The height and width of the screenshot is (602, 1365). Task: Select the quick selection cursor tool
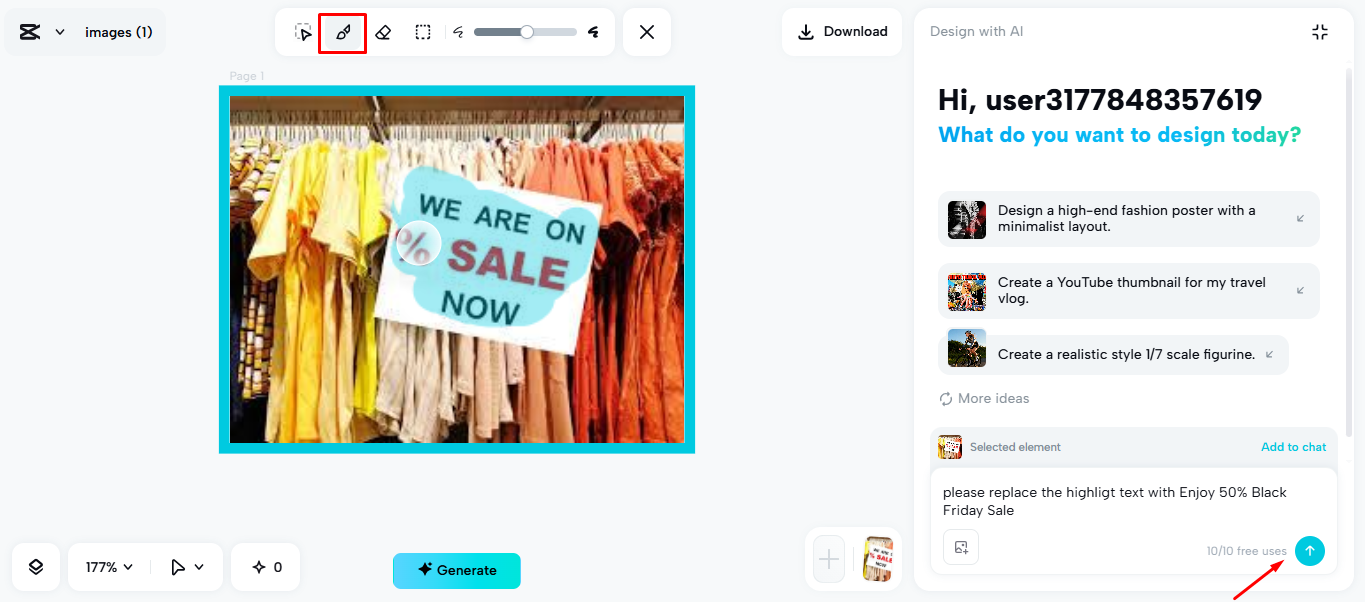(304, 32)
